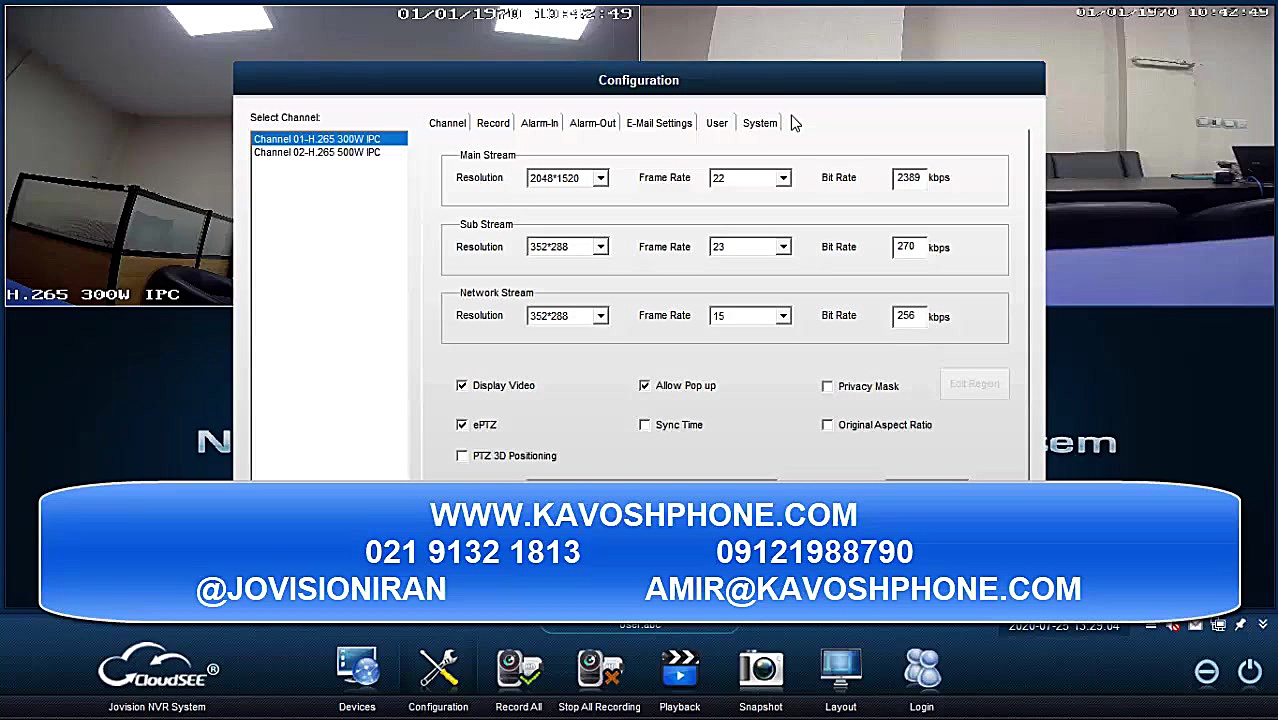Click the 'Select Channel:' label
Image resolution: width=1278 pixels, height=720 pixels.
coord(285,118)
